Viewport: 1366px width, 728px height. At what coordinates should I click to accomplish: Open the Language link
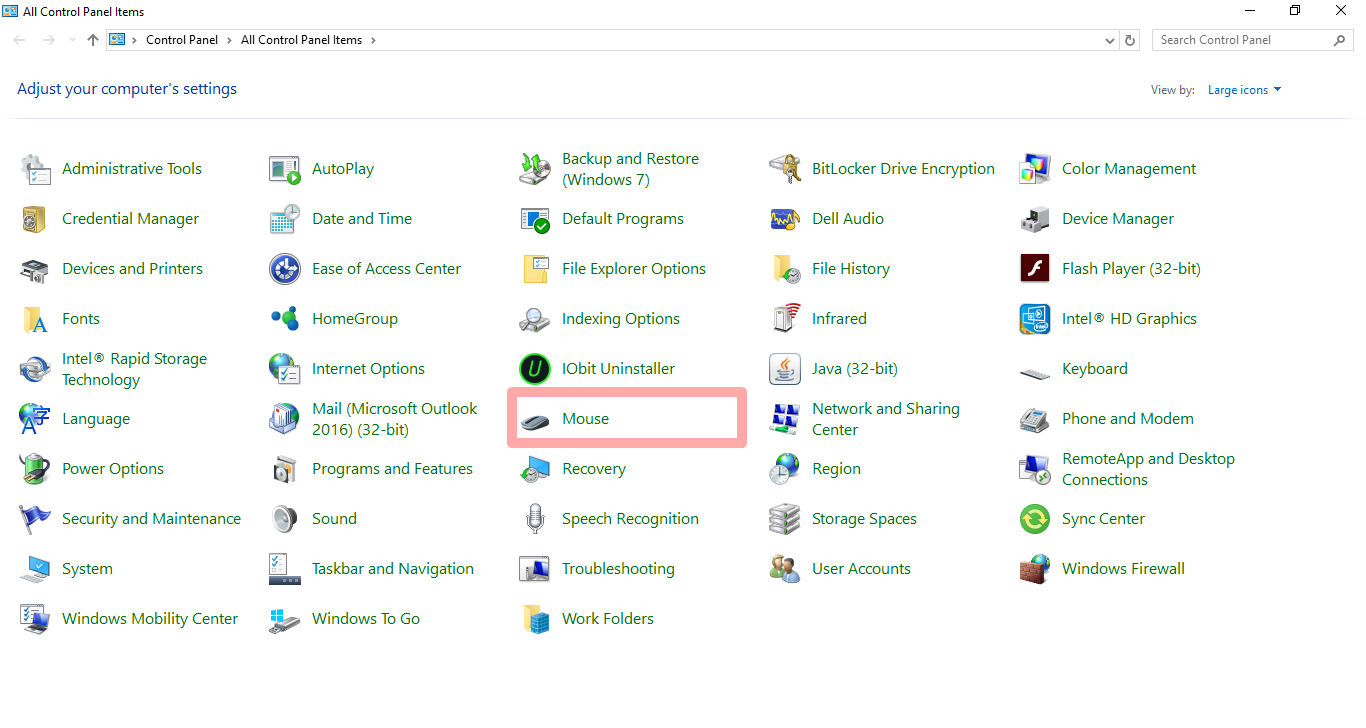coord(96,419)
